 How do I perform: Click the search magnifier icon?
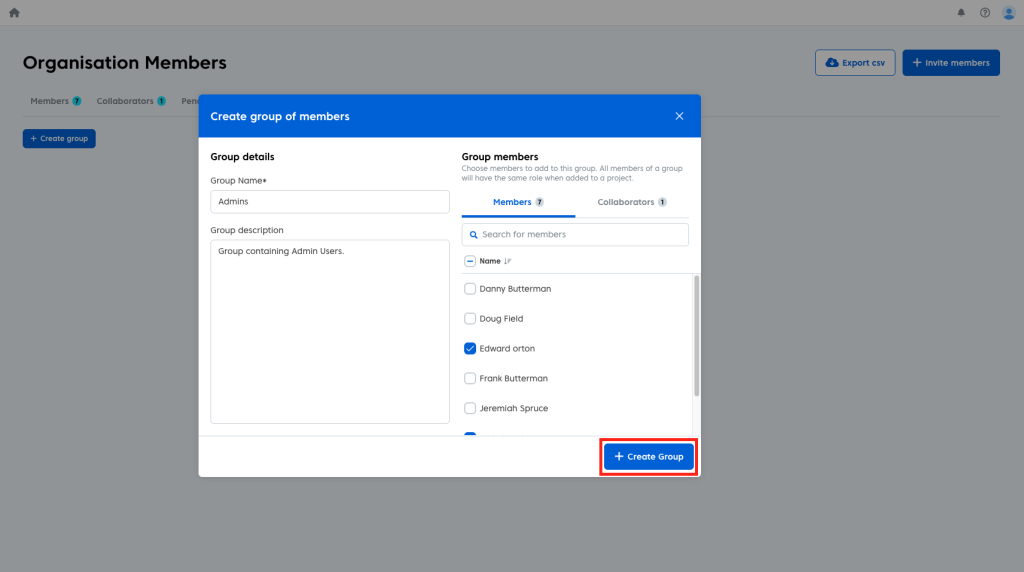click(x=472, y=234)
